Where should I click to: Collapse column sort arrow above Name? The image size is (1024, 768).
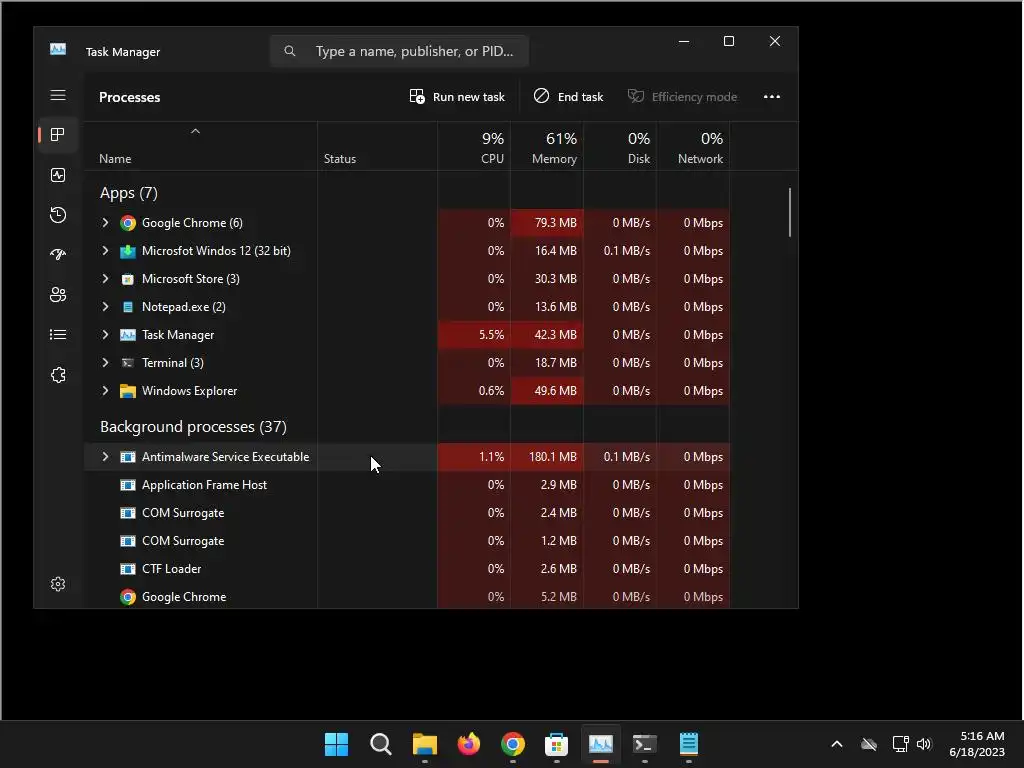[195, 131]
